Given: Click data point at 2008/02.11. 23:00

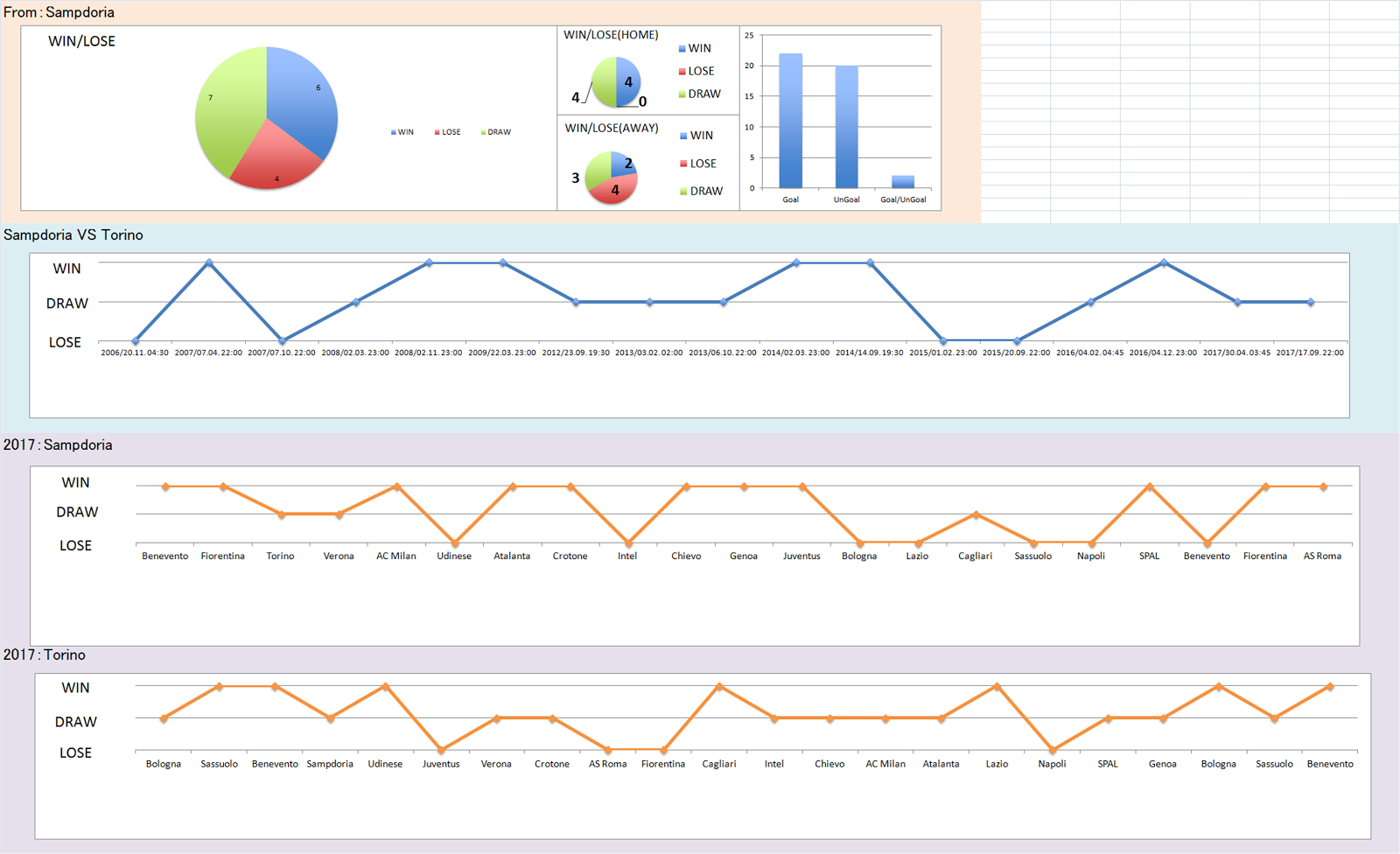Looking at the screenshot, I should tap(429, 262).
